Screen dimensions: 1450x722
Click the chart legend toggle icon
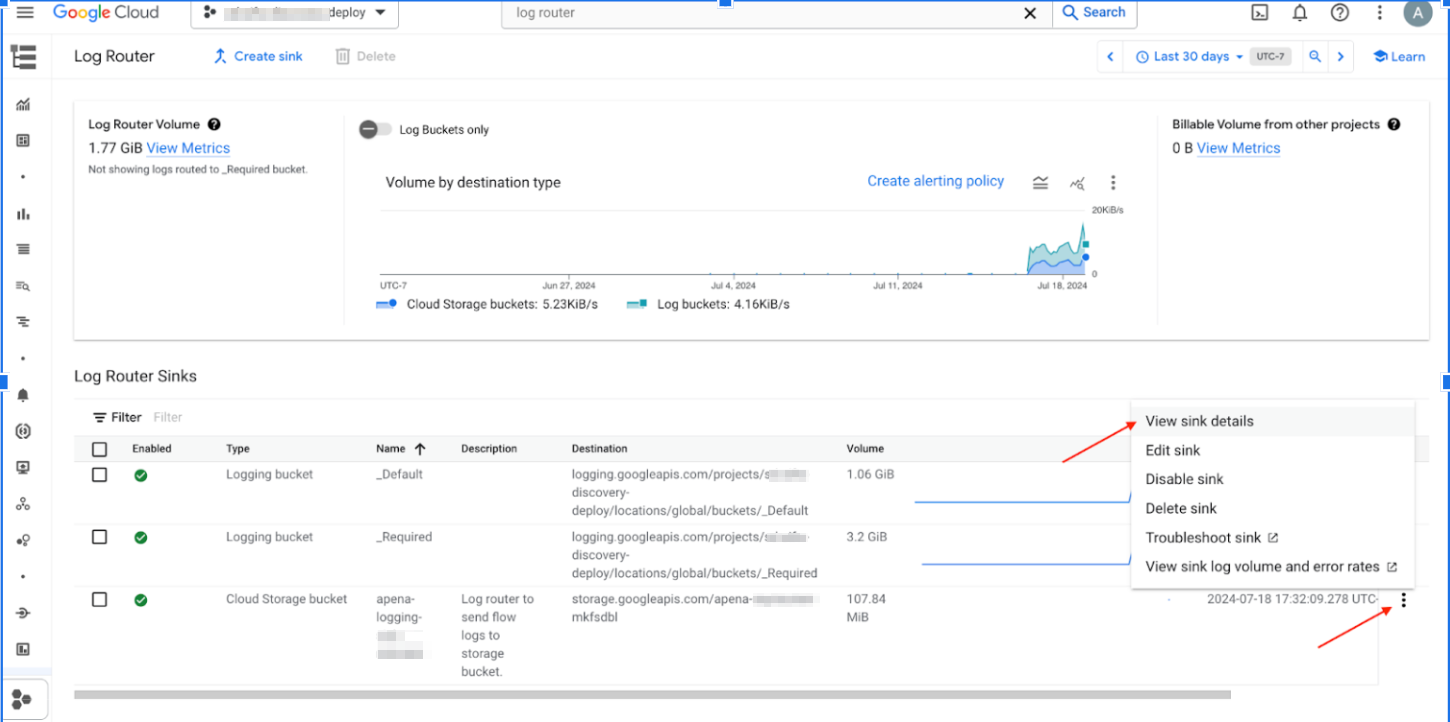[1041, 183]
